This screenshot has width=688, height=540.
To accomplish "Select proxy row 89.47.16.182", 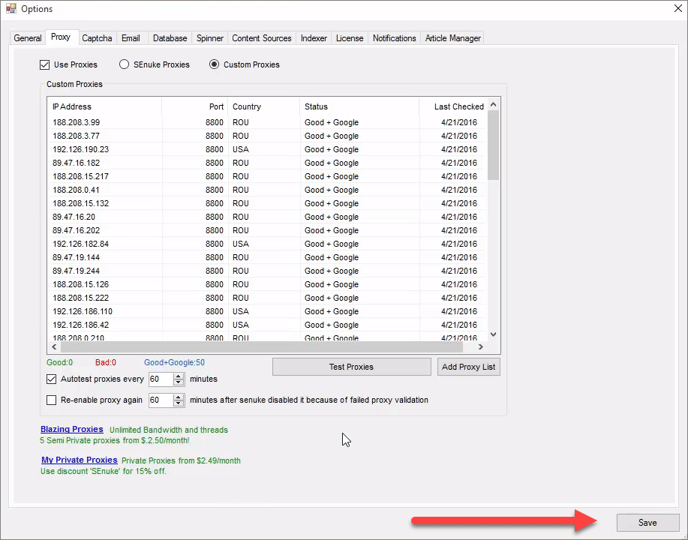I will click(x=268, y=163).
